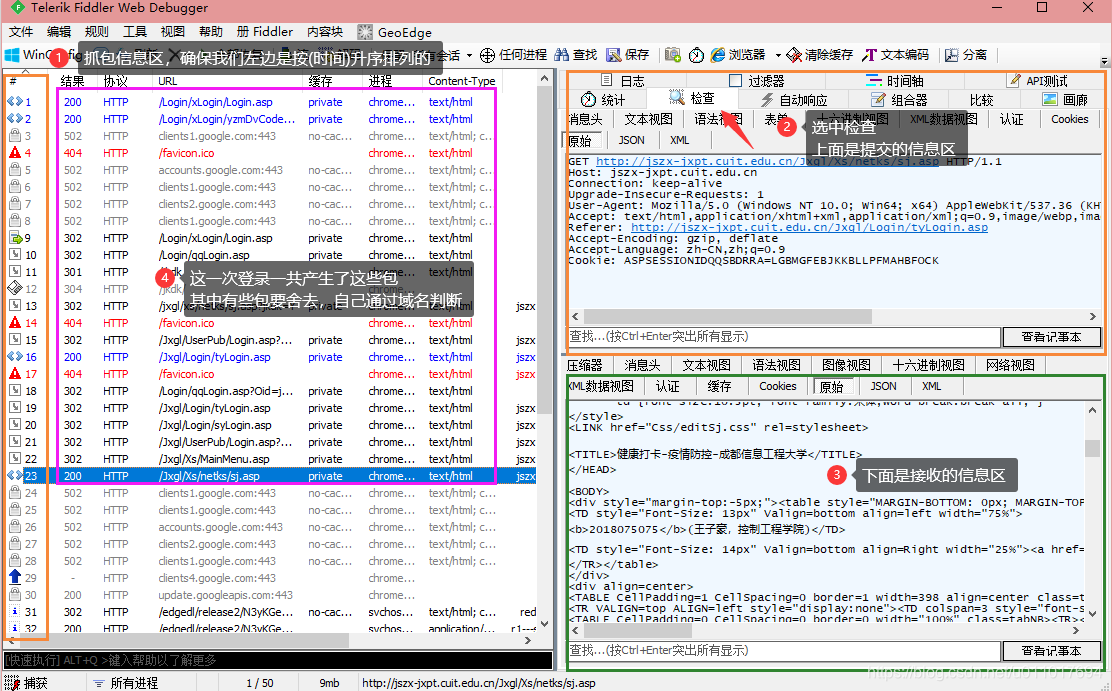1112x691 pixels.
Task: Open the Log (日志) tab
Action: pyautogui.click(x=623, y=81)
